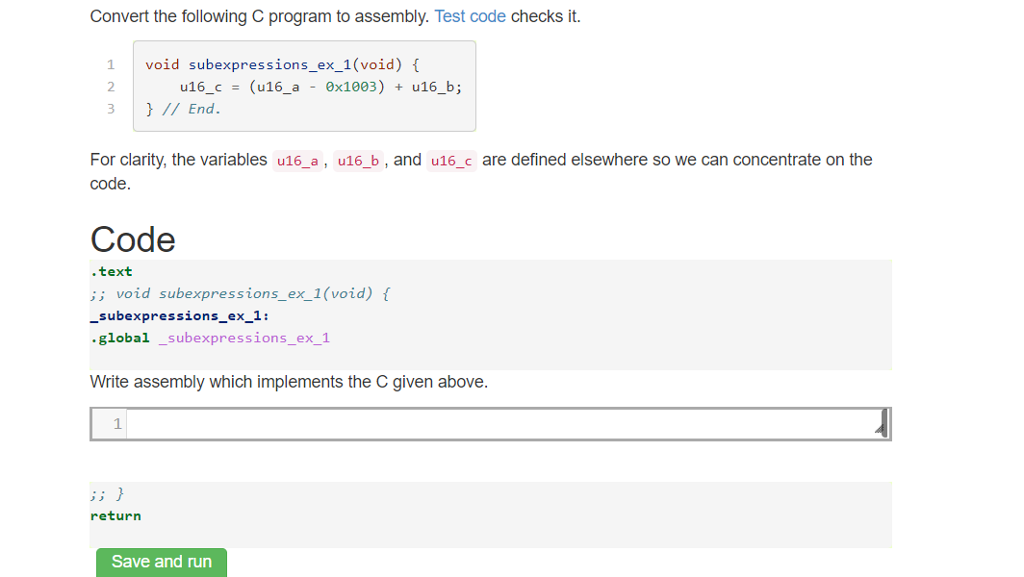Screen dimensions: 1024x577
Task: Click the ;; } closing comment line
Action: [103, 493]
